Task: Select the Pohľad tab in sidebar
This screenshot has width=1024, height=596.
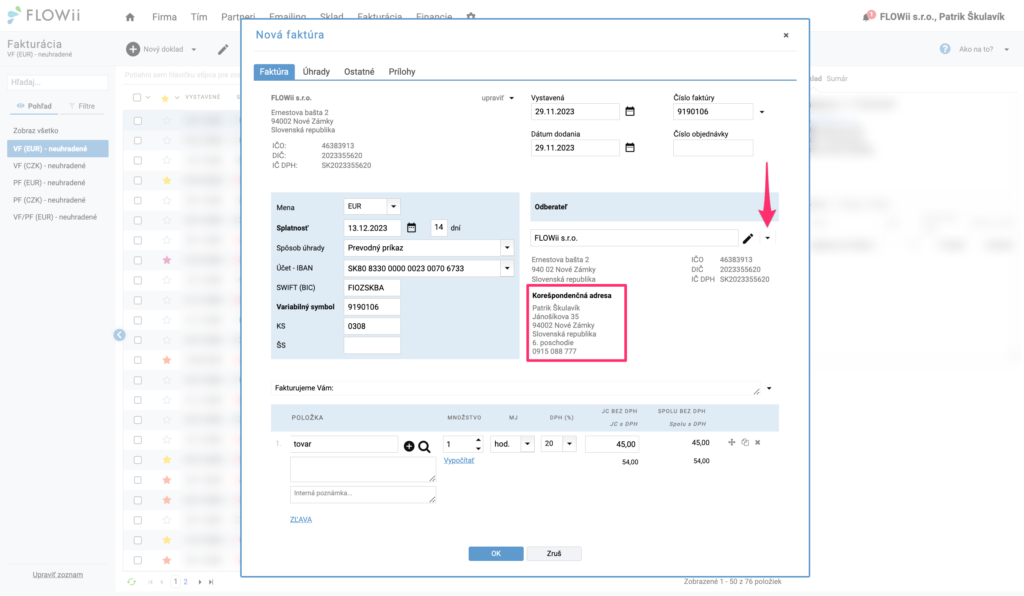Action: pos(34,106)
